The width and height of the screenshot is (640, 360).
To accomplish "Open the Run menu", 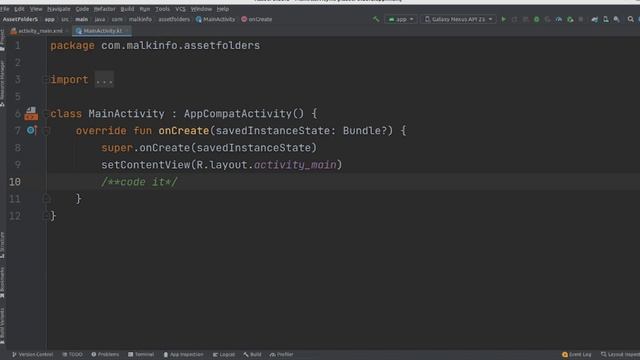I will 144,9.
